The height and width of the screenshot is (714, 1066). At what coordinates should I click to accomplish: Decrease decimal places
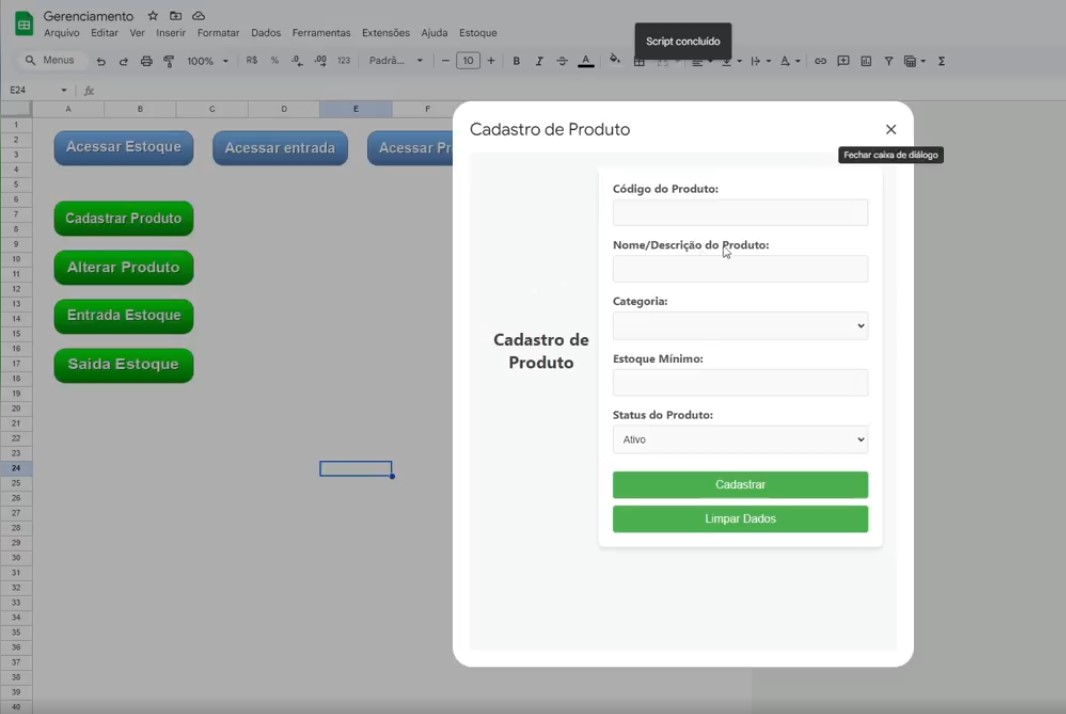pos(297,61)
